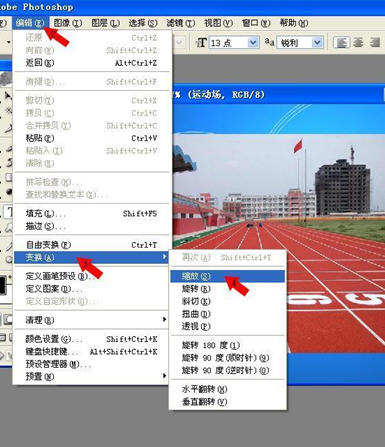The height and width of the screenshot is (447, 385).
Task: Choose 旋转(R) in transform submenu
Action: (x=227, y=289)
